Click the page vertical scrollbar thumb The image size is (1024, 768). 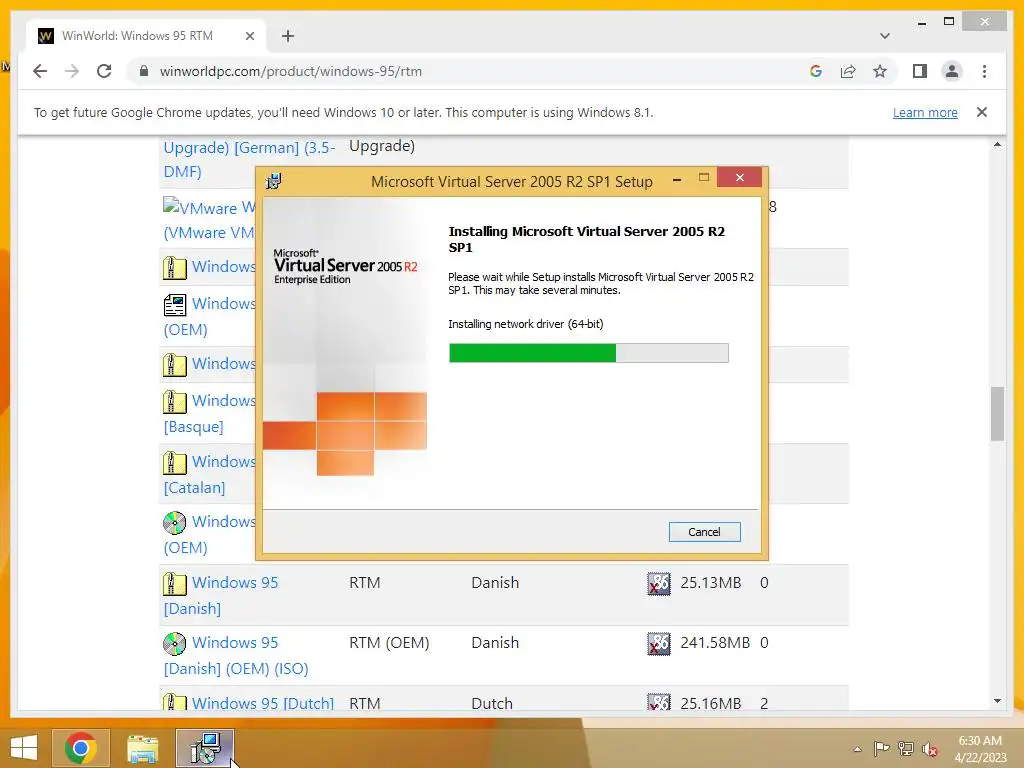pyautogui.click(x=997, y=414)
